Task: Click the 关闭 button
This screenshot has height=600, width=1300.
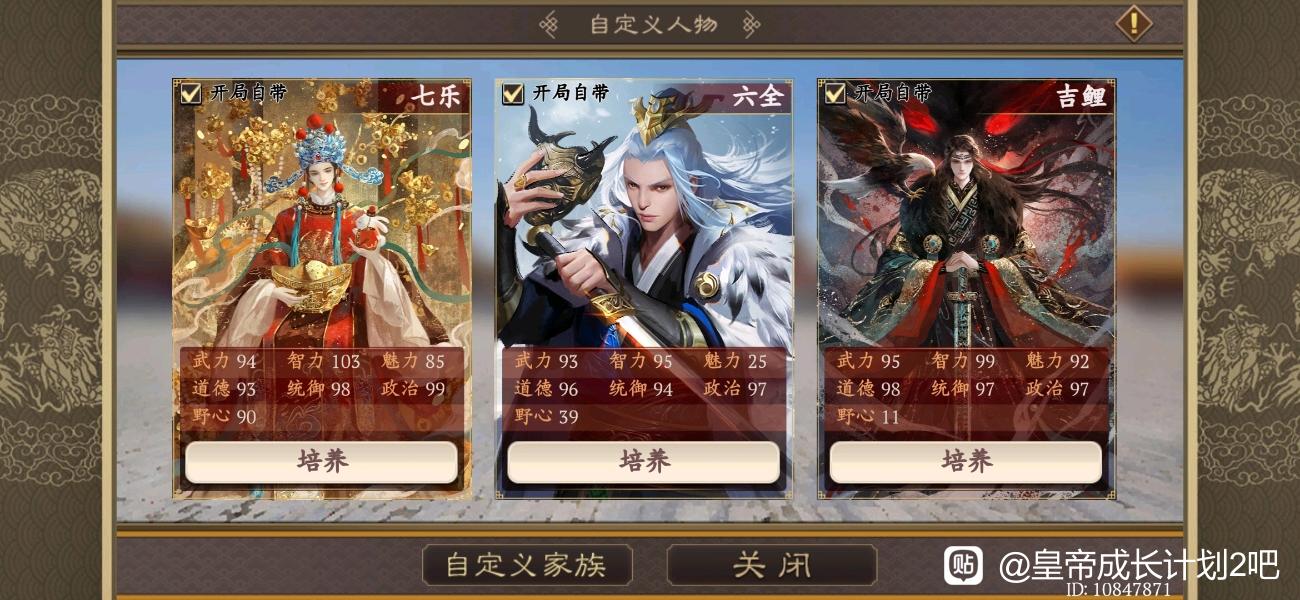Action: [772, 565]
